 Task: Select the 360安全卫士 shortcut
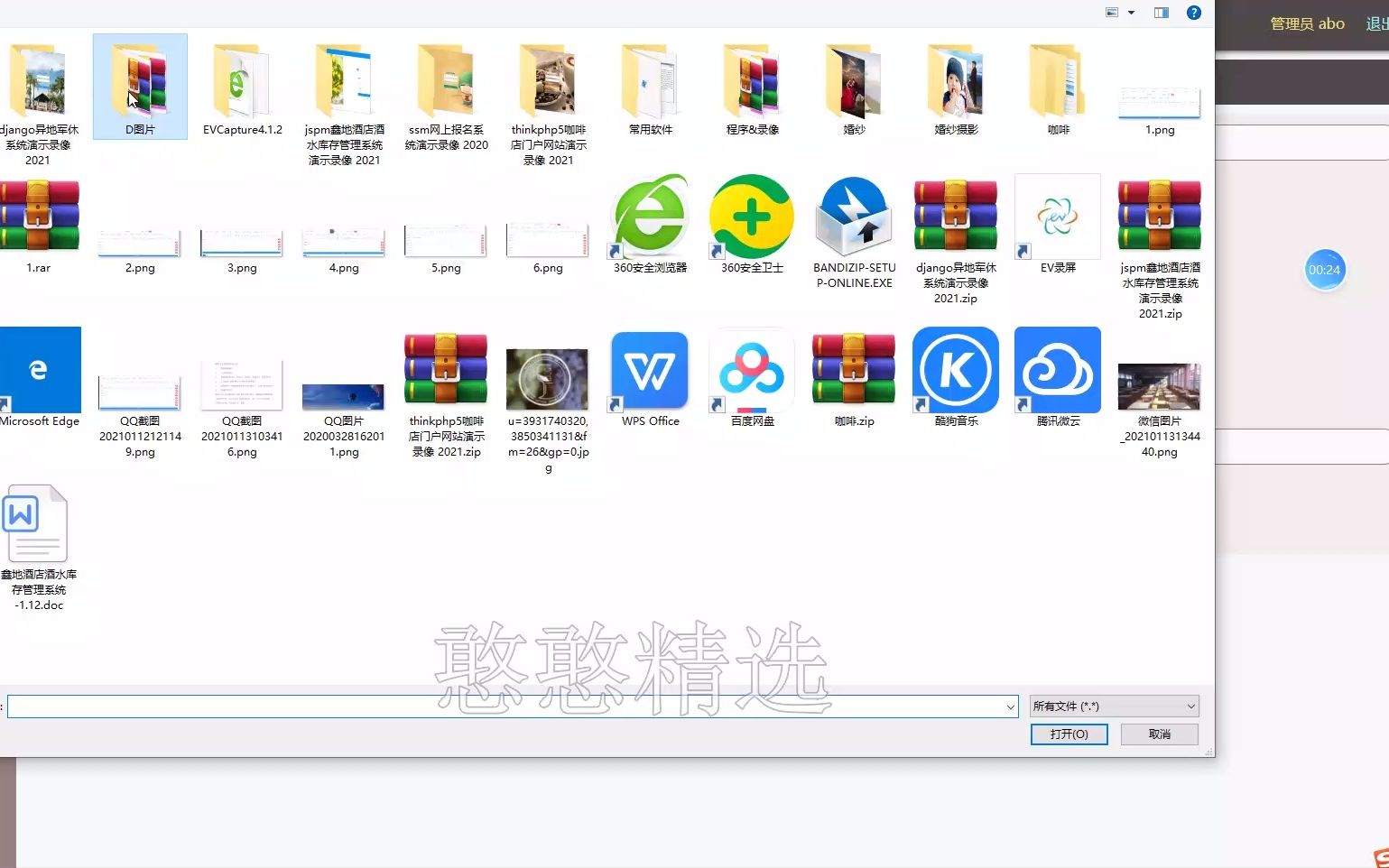tap(752, 226)
